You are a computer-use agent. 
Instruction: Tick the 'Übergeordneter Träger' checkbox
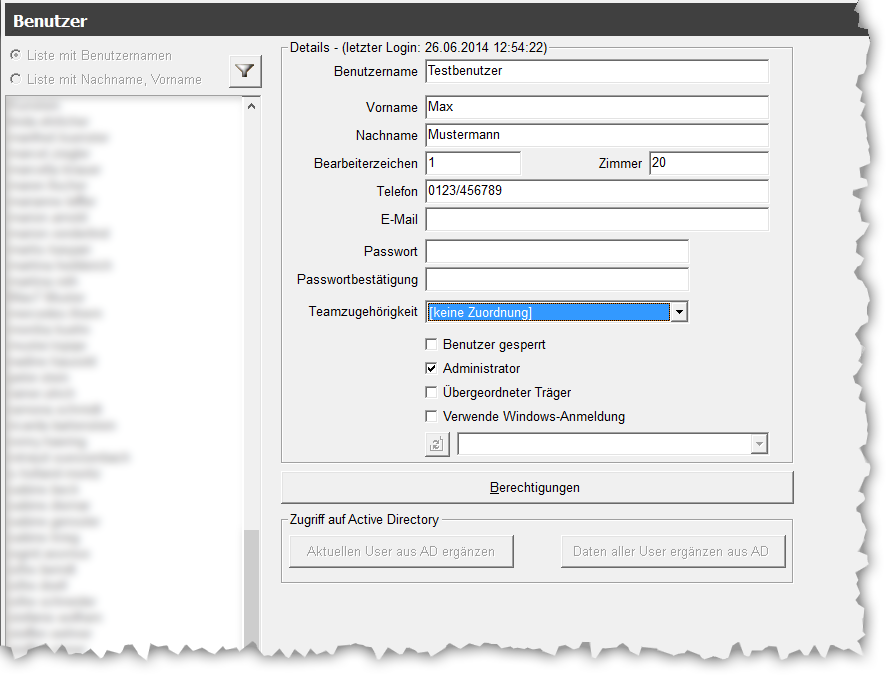pos(432,393)
